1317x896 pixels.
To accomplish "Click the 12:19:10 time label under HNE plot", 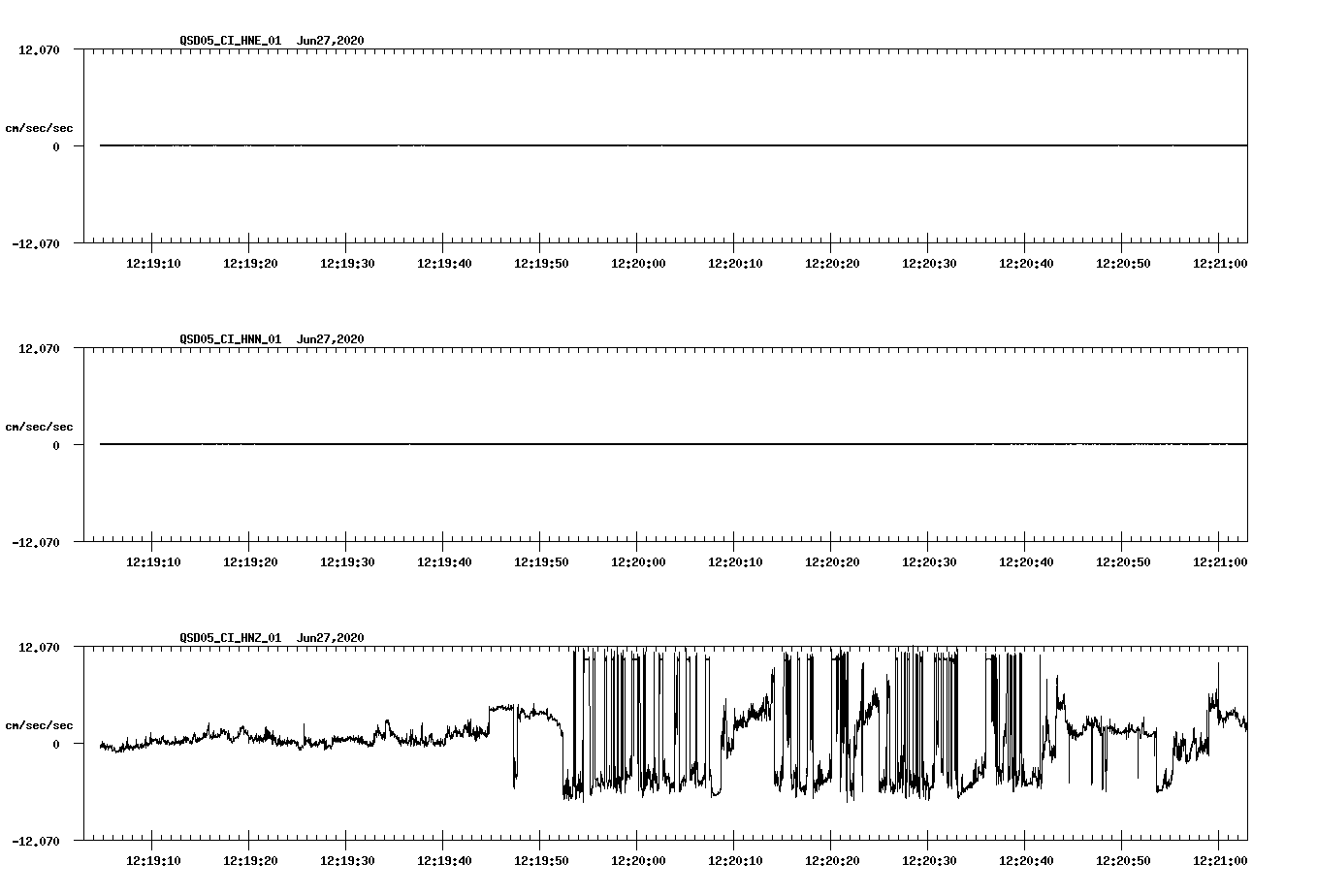I will tap(153, 264).
